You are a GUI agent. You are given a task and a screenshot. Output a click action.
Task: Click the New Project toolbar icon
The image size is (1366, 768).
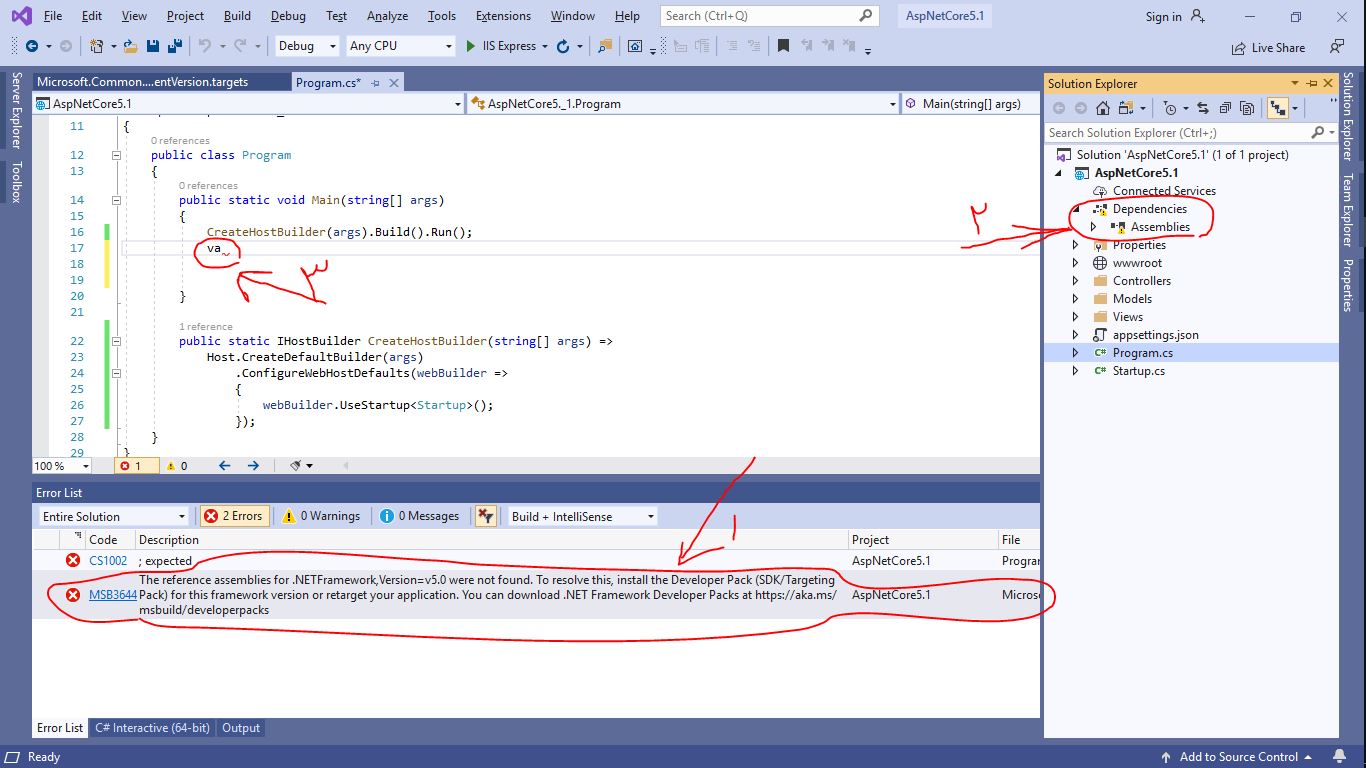click(96, 46)
